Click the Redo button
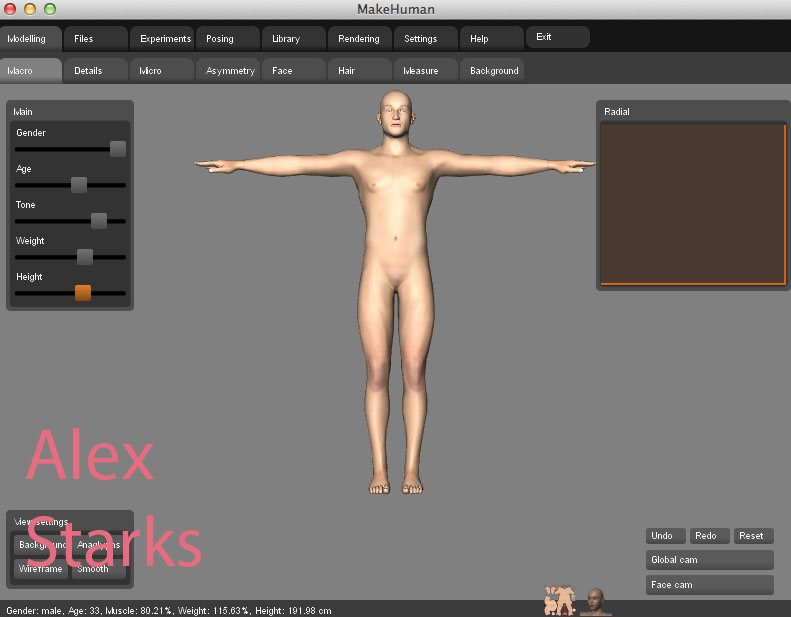 pyautogui.click(x=709, y=536)
